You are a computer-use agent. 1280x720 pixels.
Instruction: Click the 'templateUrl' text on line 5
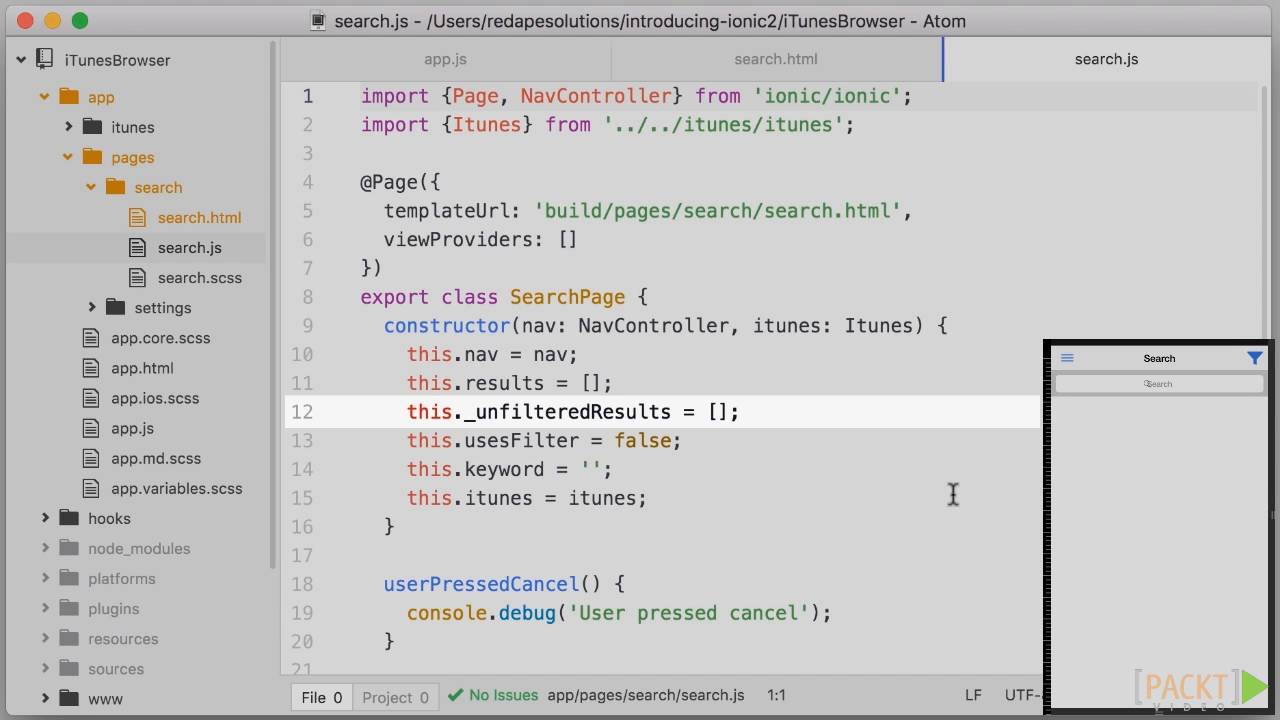coord(447,211)
